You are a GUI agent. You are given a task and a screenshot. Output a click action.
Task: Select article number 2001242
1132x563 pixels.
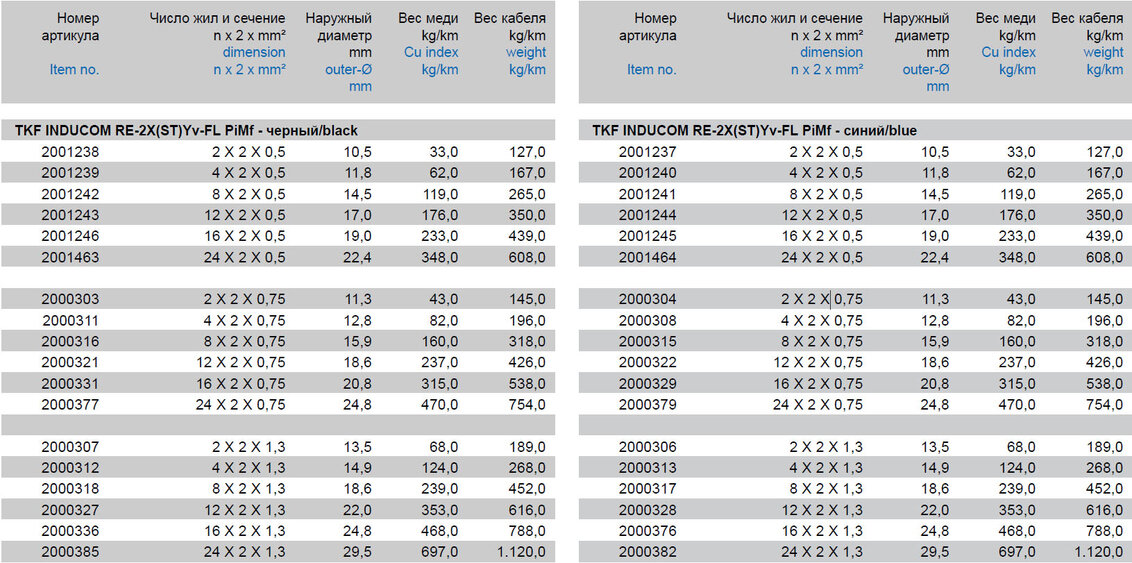[70, 194]
